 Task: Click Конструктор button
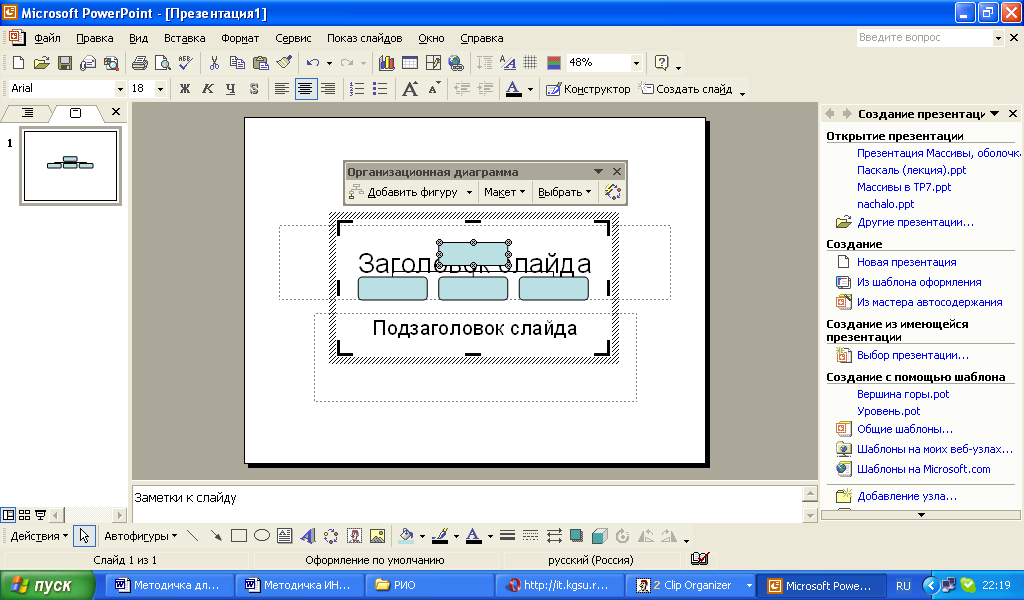[588, 89]
